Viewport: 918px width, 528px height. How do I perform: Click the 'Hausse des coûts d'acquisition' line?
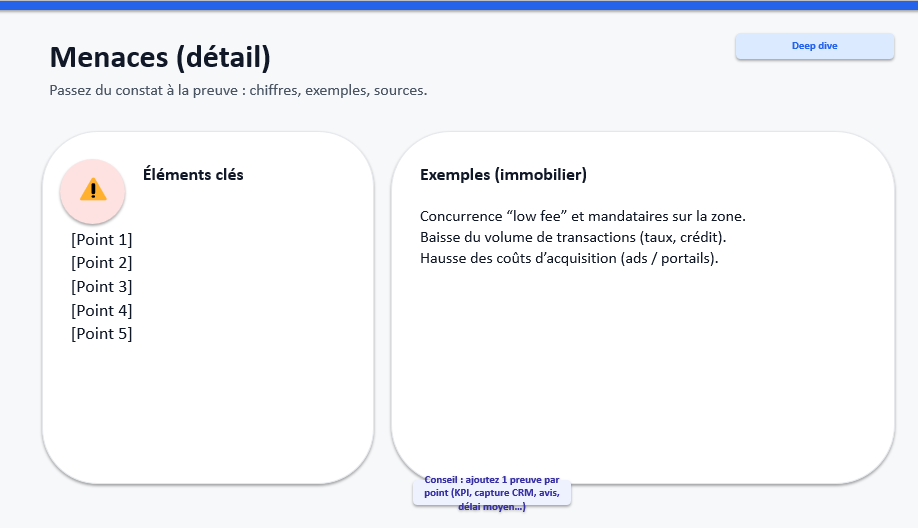(x=569, y=258)
